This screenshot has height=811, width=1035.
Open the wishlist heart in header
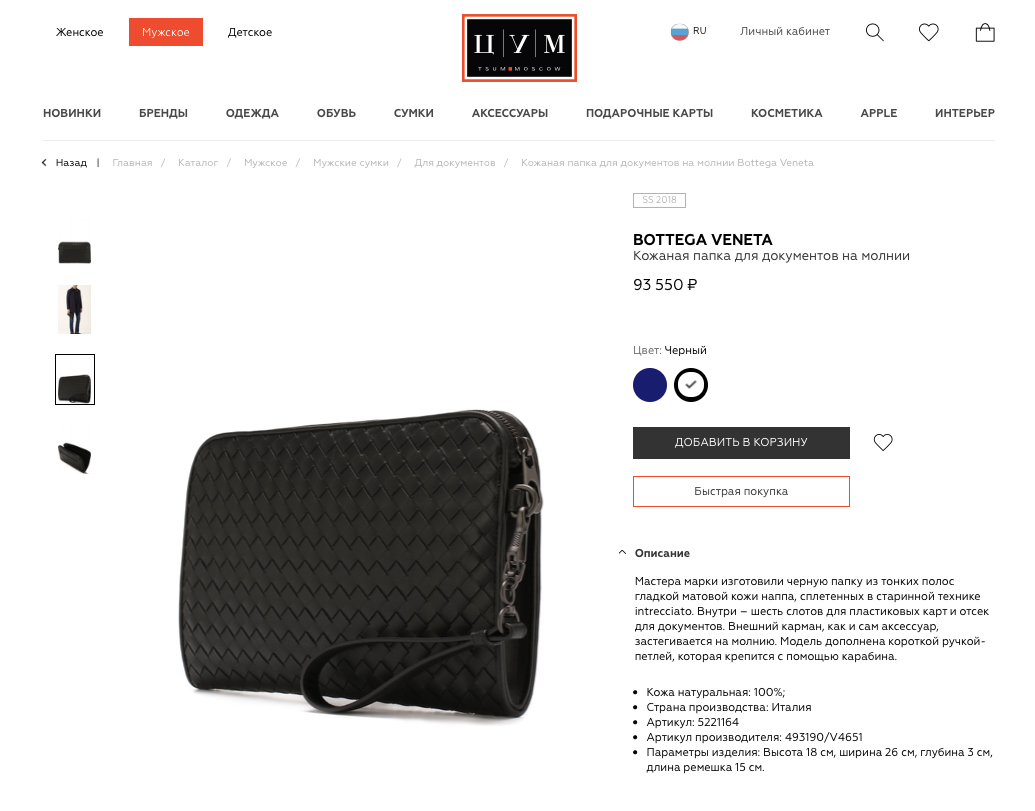tap(929, 32)
